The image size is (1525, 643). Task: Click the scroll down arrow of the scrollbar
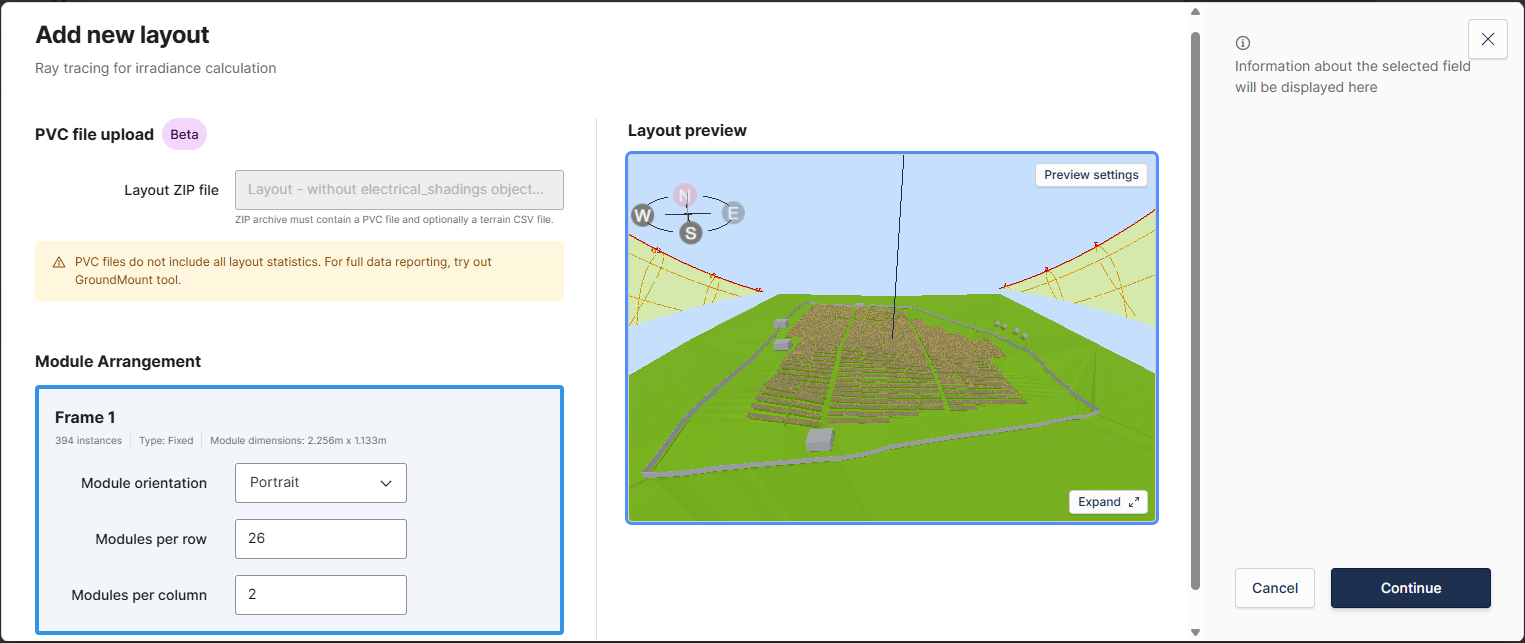1194,631
